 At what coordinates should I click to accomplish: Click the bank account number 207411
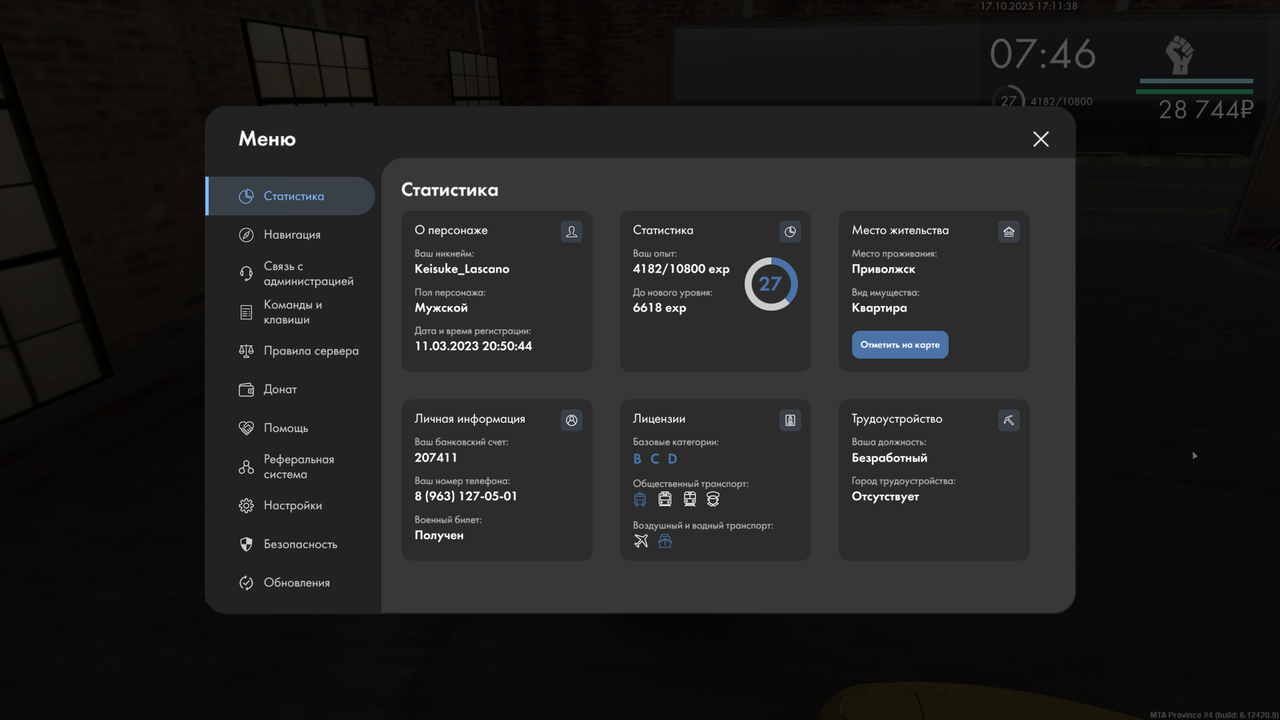click(436, 458)
